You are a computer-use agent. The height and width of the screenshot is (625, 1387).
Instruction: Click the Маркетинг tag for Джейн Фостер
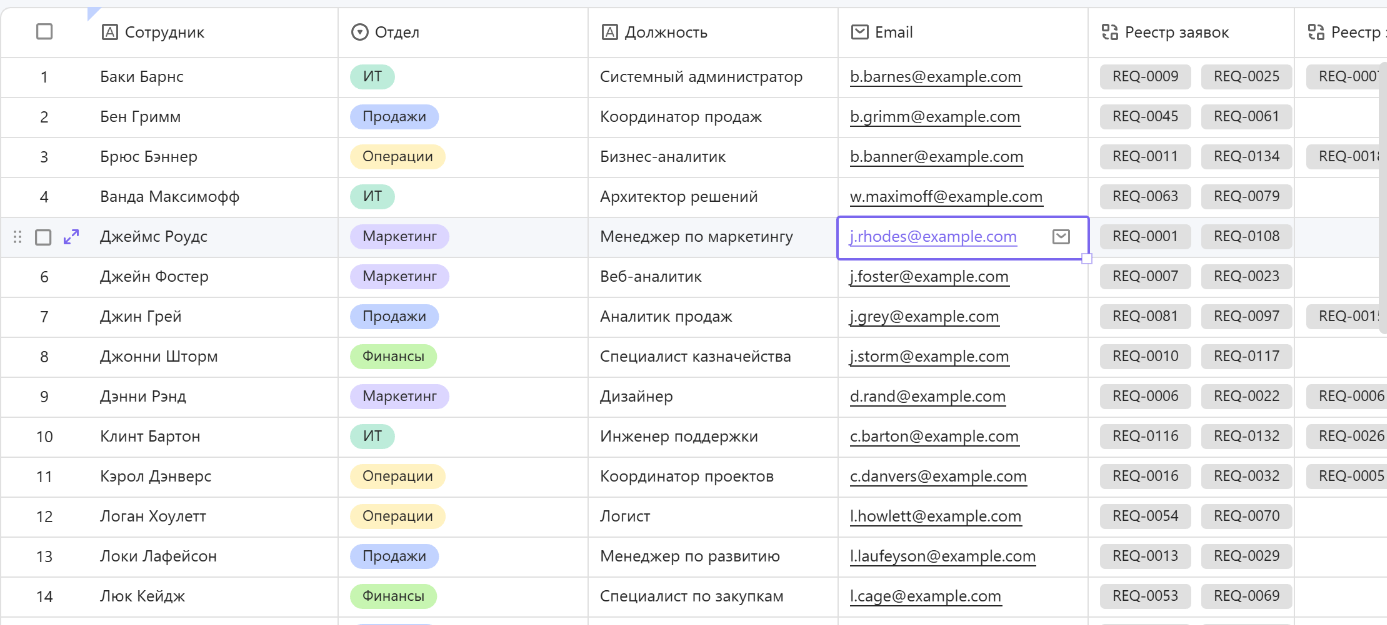coord(399,277)
